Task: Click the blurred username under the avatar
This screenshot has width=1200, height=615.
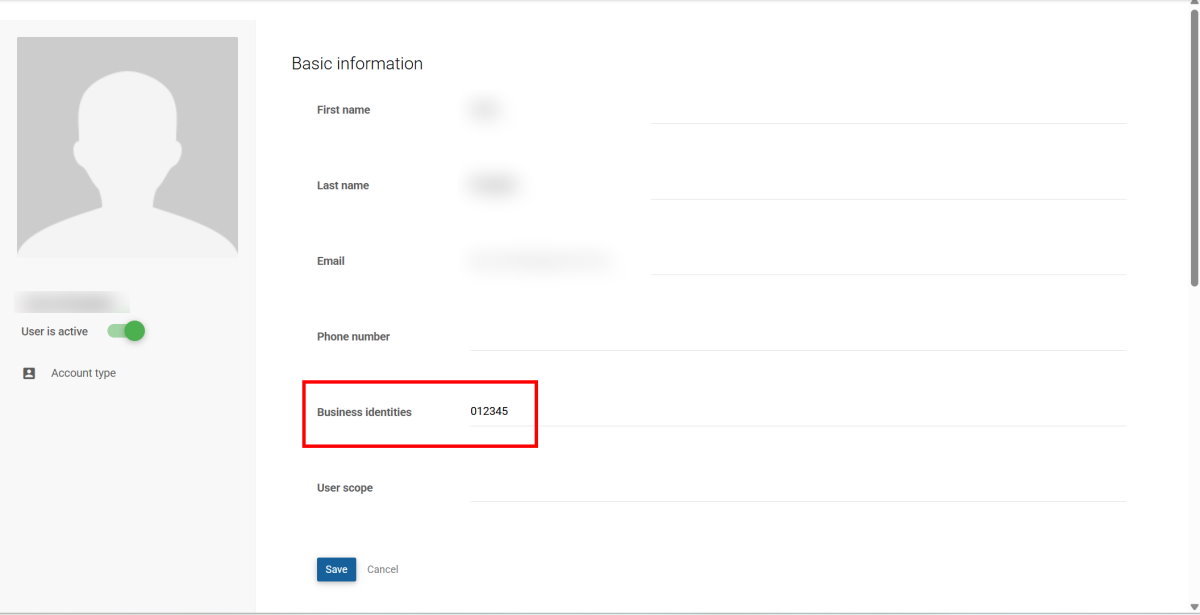Action: 72,302
